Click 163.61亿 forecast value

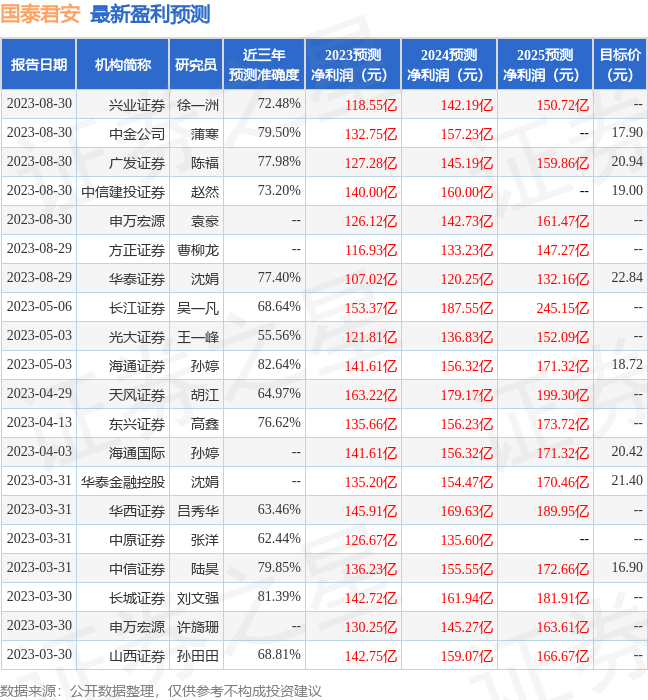click(563, 628)
